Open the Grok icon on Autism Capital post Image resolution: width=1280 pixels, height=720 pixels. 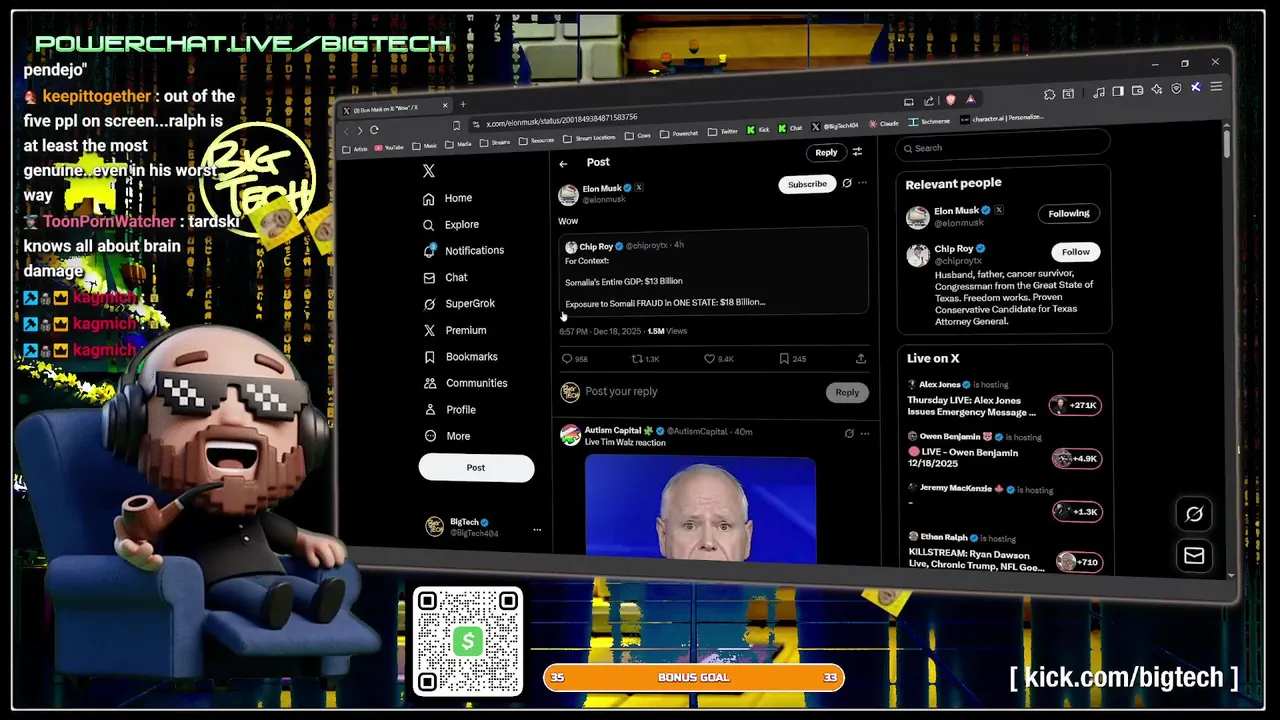[x=849, y=433]
